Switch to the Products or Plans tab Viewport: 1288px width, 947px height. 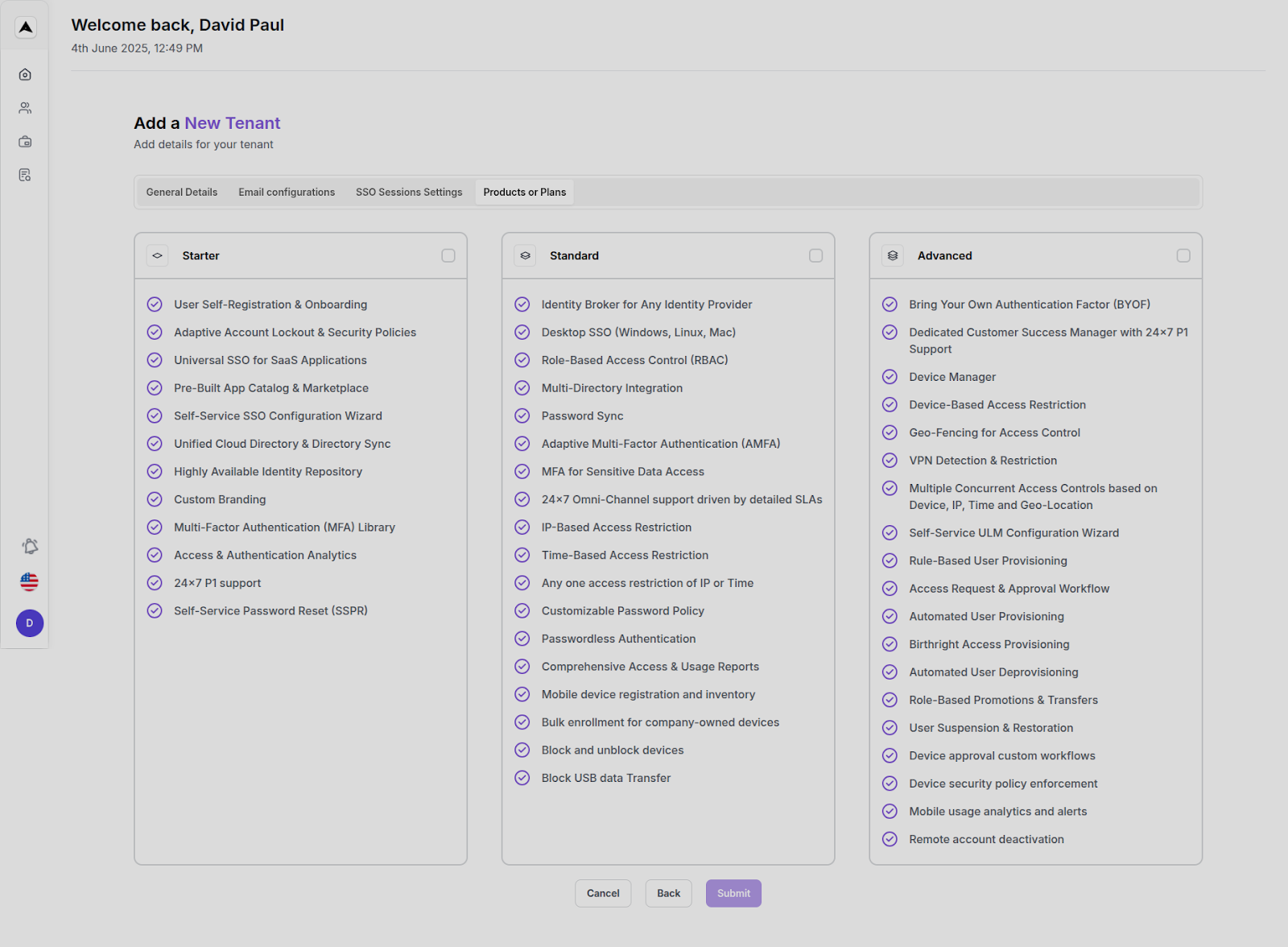(524, 192)
